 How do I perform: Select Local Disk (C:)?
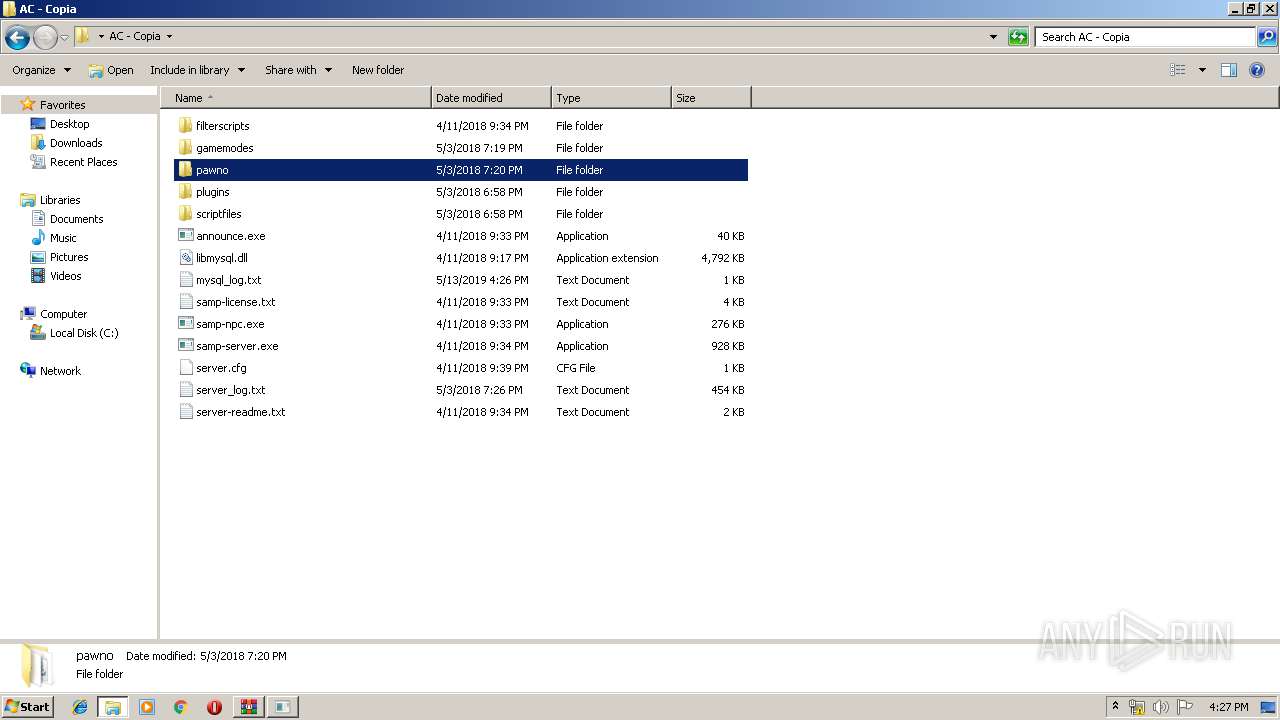84,333
